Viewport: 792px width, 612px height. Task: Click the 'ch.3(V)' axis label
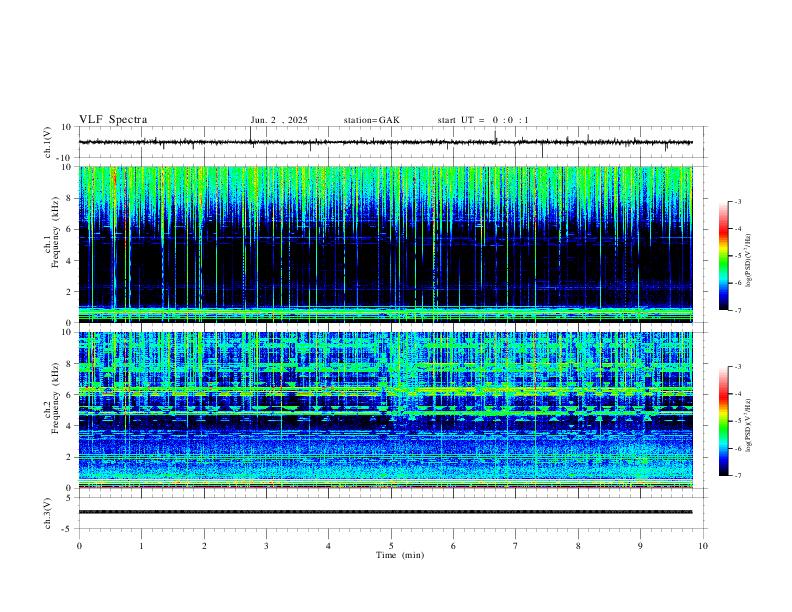[48, 514]
